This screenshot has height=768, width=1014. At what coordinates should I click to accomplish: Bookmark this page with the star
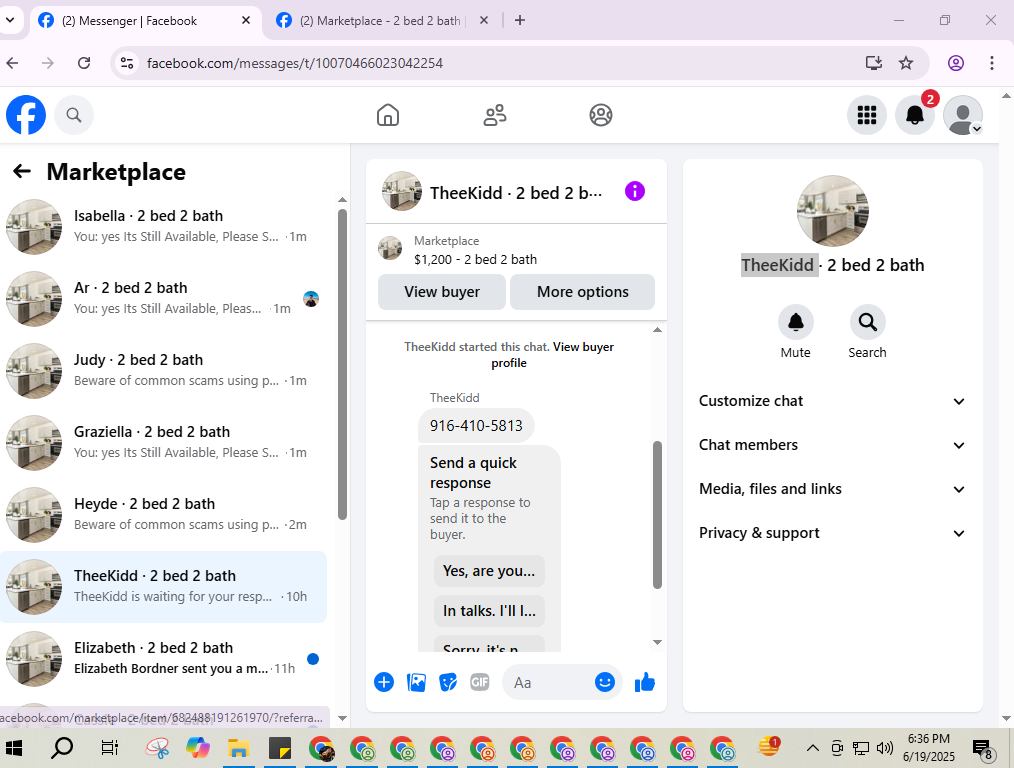pos(906,63)
